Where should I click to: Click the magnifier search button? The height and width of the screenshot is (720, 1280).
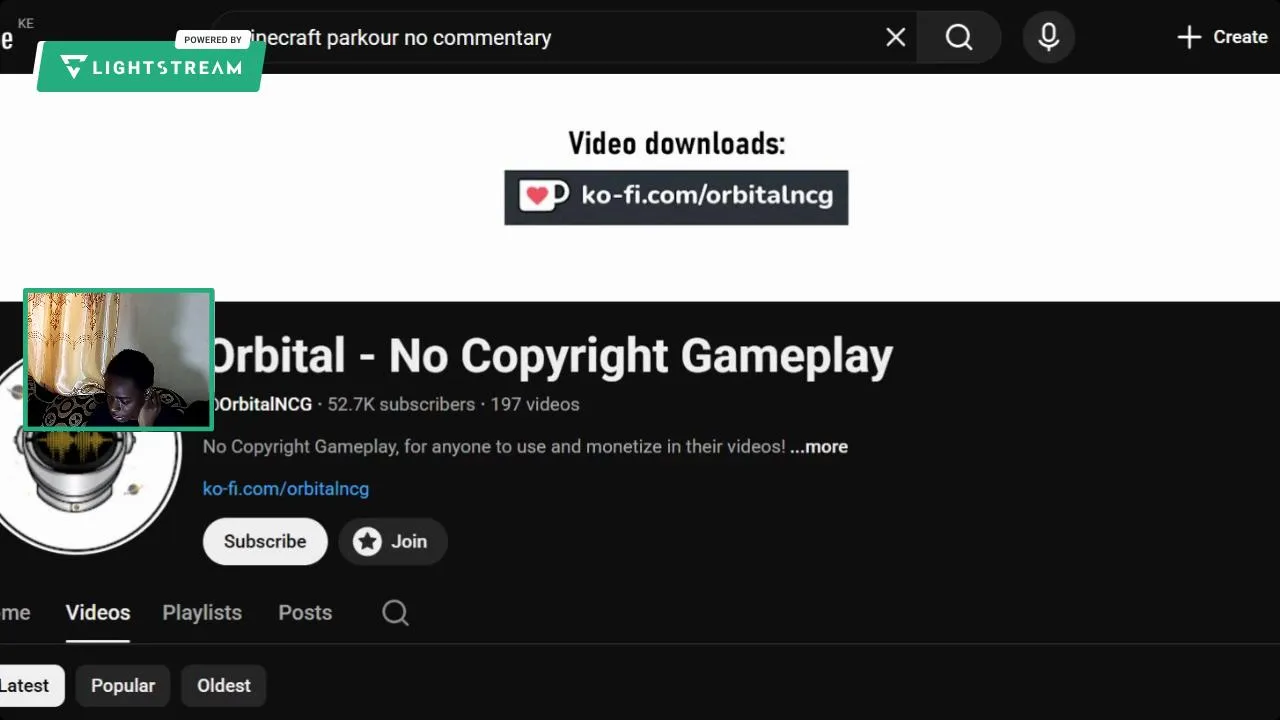[959, 37]
